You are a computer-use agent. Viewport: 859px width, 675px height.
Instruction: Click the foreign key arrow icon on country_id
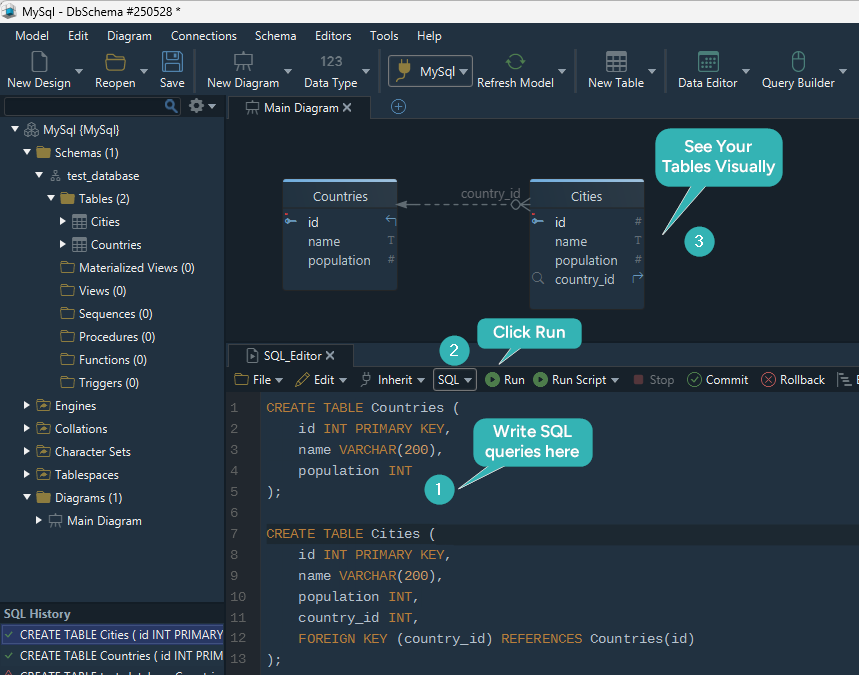point(638,278)
